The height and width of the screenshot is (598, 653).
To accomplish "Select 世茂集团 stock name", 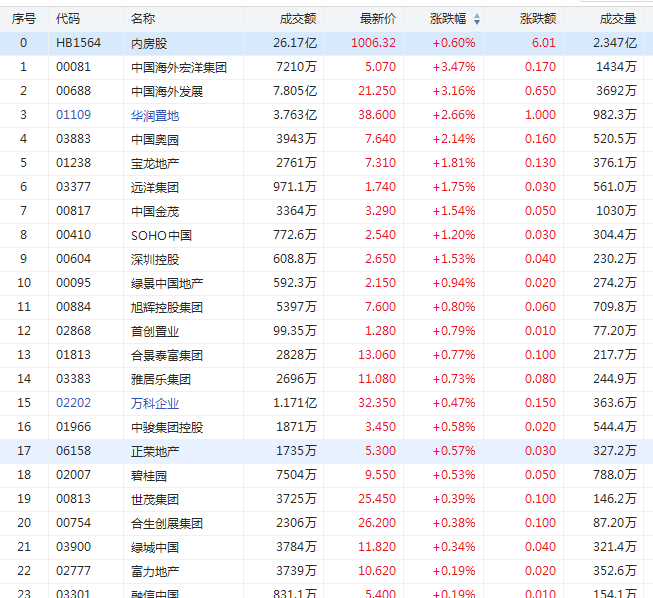I will pyautogui.click(x=155, y=499).
